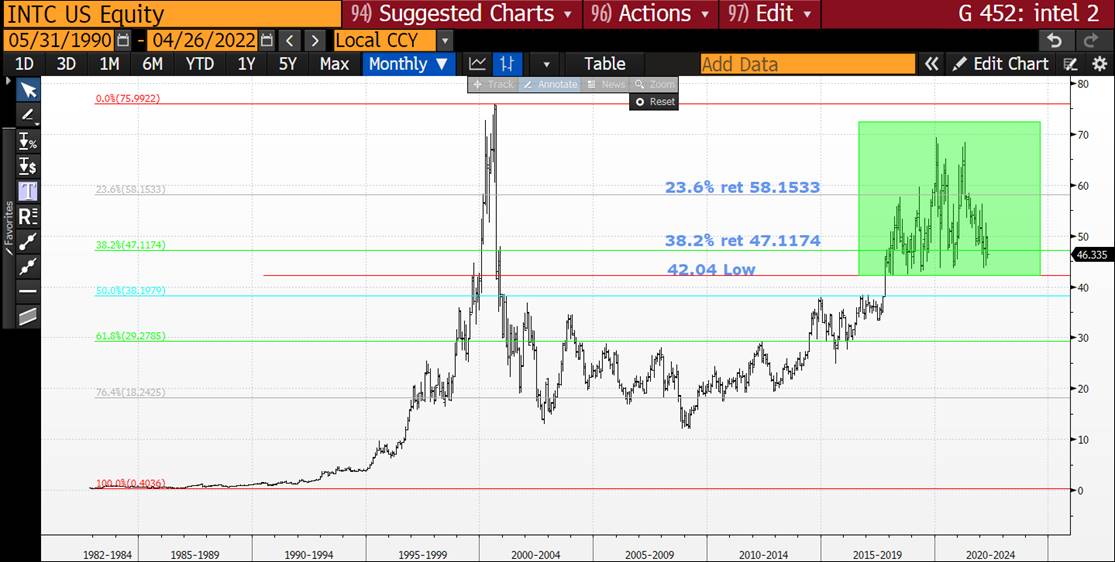Click the Add Data input field
The image size is (1115, 562).
(808, 64)
